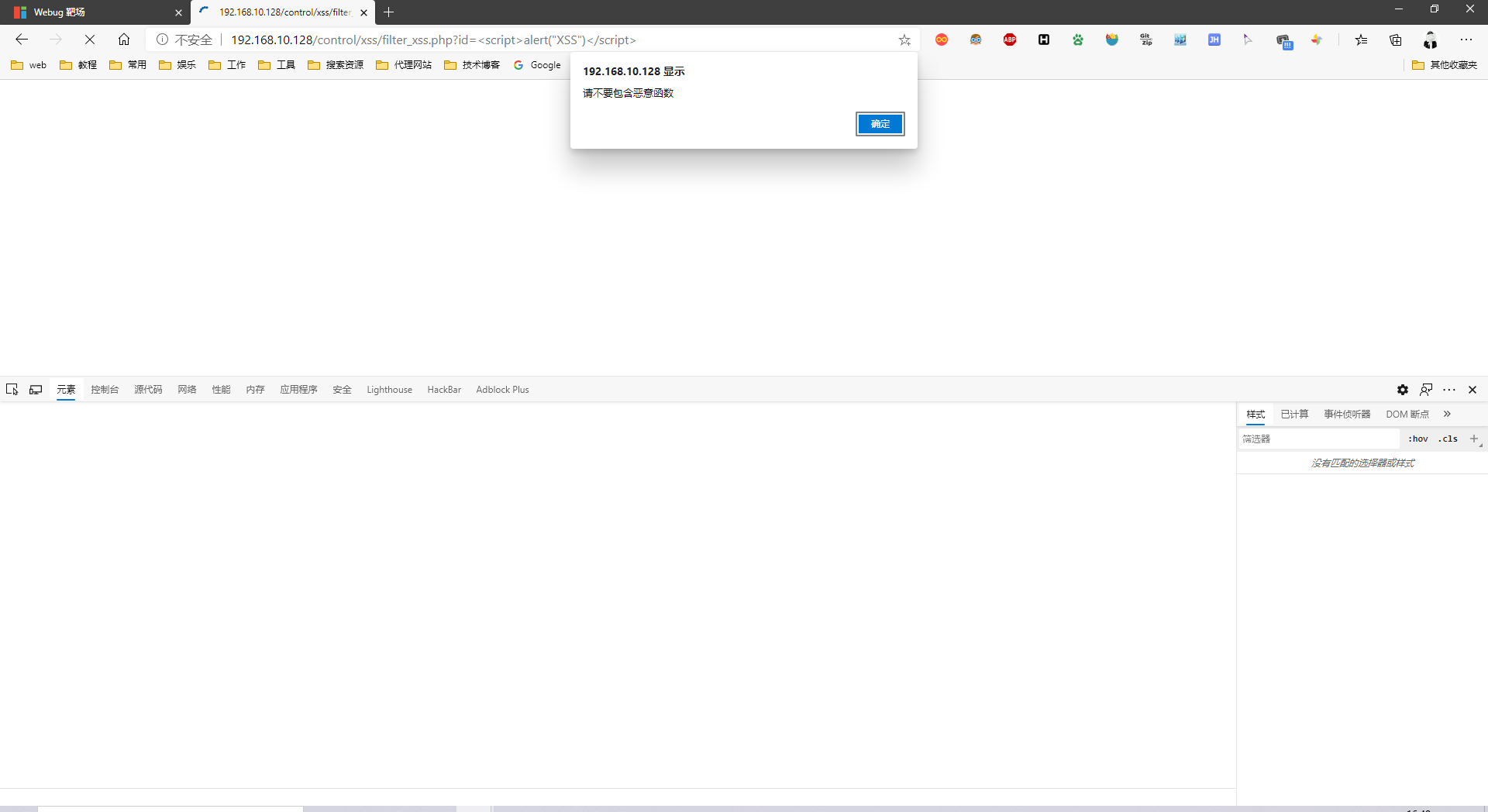Screen dimensions: 1488x812
Task: Close the 192.168.10.128 filter tab
Action: pyautogui.click(x=363, y=12)
